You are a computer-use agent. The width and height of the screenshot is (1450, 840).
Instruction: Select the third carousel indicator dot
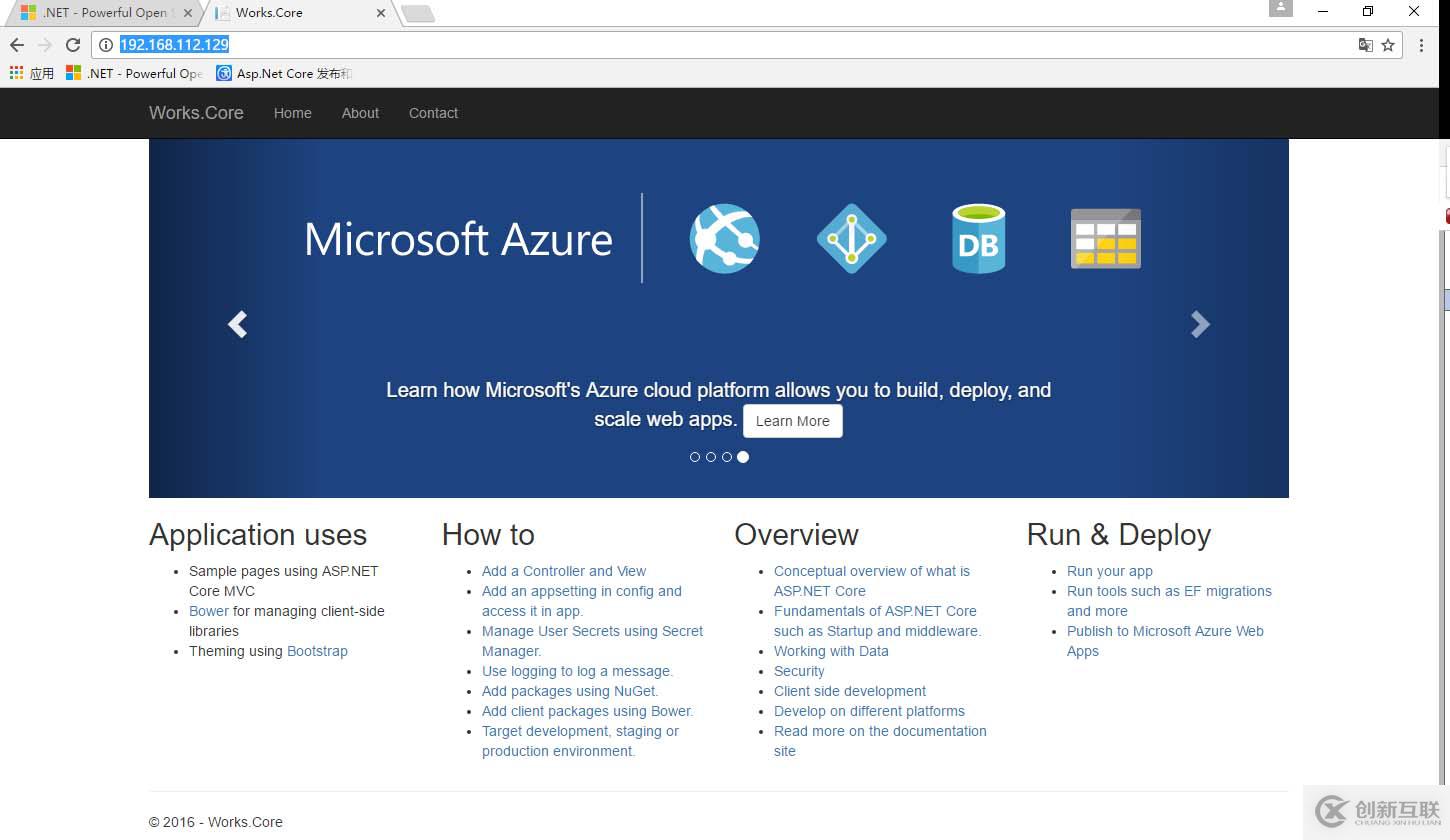click(727, 457)
